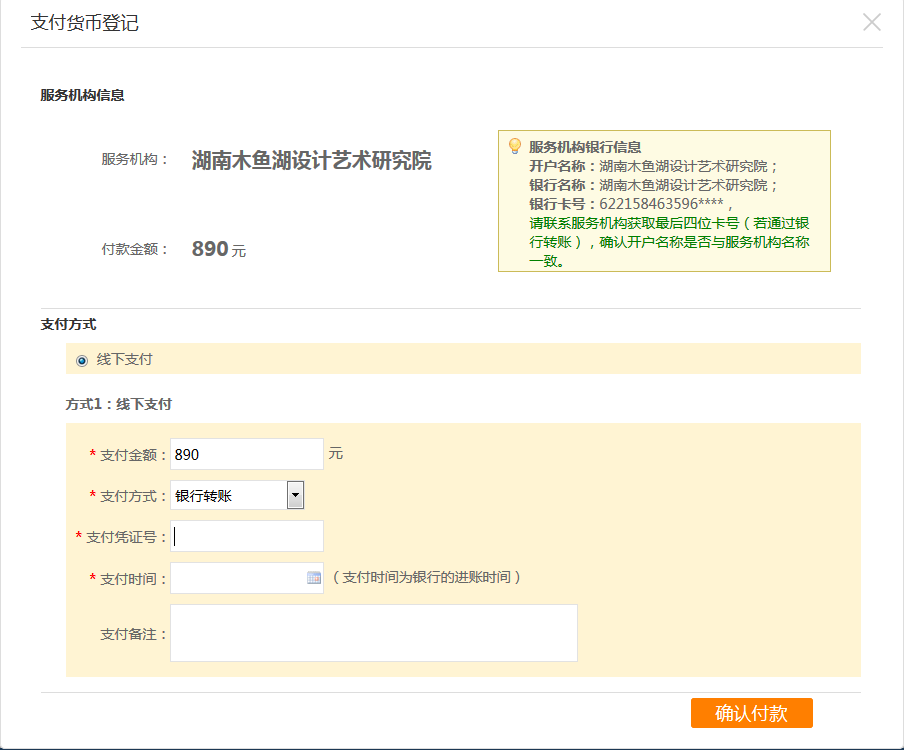Open the calendar icon for 支付时间

coord(314,578)
